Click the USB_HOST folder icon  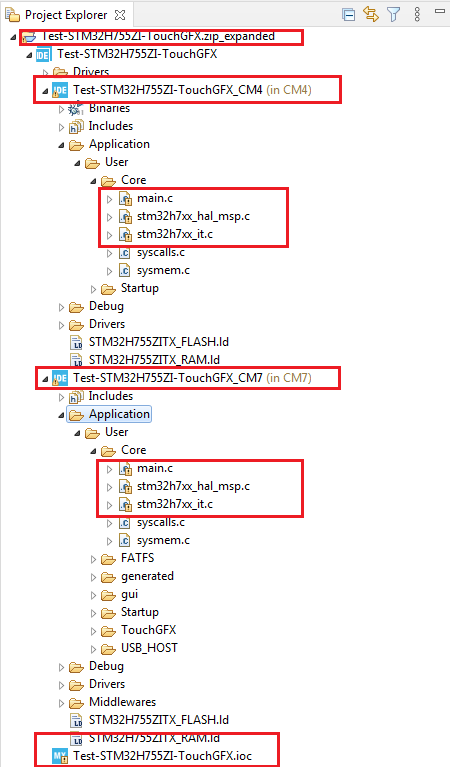click(108, 649)
